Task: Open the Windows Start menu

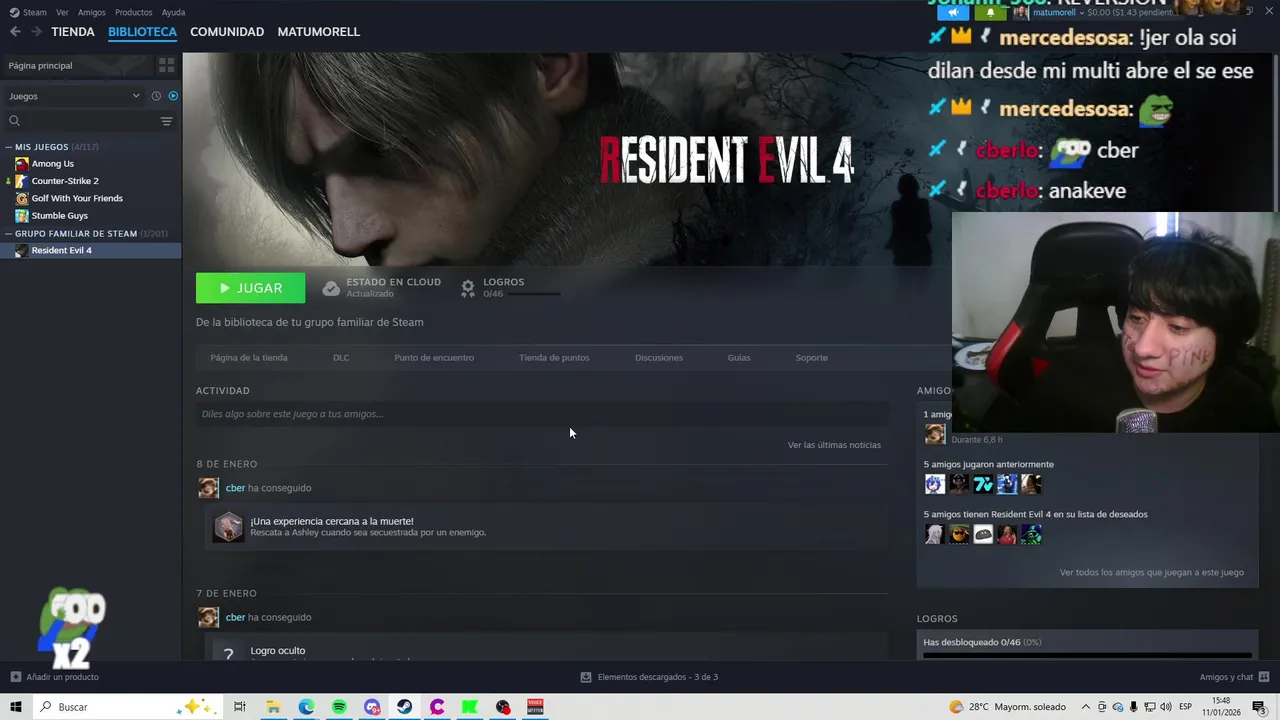Action: pos(15,707)
